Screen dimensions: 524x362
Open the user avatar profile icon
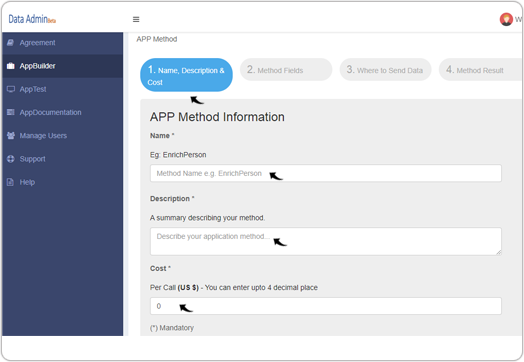click(x=506, y=19)
